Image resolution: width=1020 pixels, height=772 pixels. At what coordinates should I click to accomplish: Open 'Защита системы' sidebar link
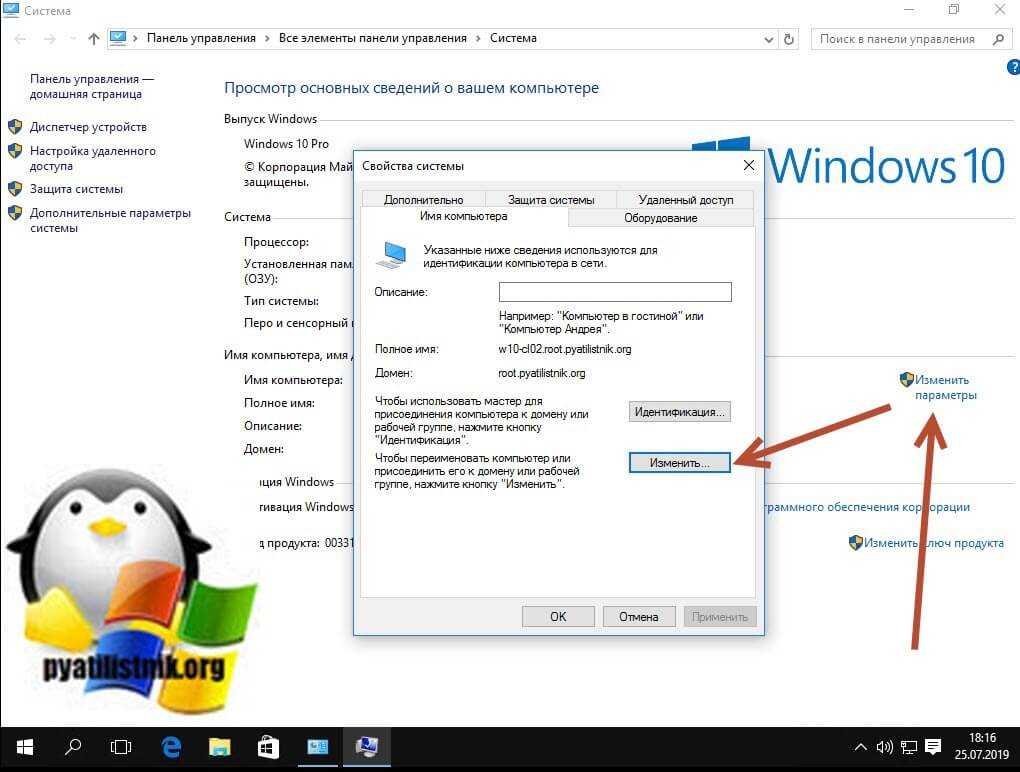(76, 189)
